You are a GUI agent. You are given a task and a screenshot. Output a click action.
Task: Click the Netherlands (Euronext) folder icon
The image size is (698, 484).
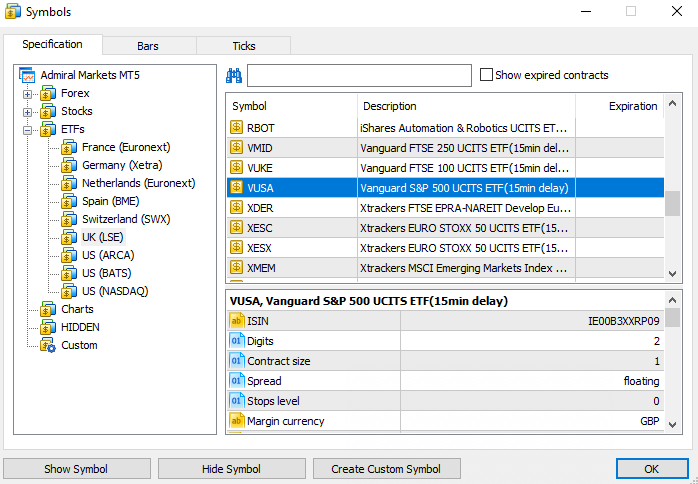69,183
